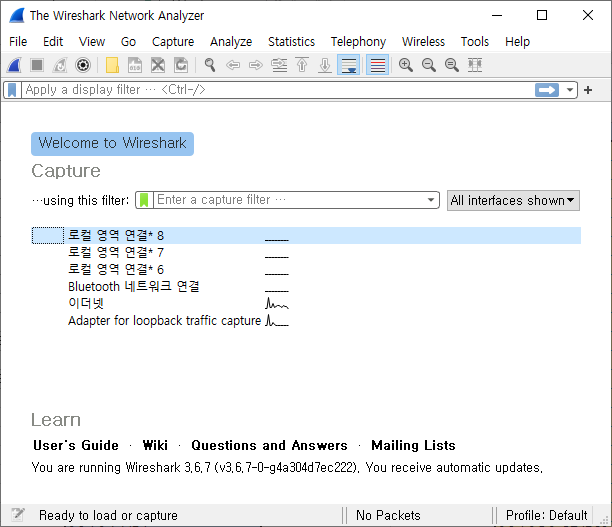Go forward to next packet arrow
This screenshot has width=612, height=527.
coord(256,65)
